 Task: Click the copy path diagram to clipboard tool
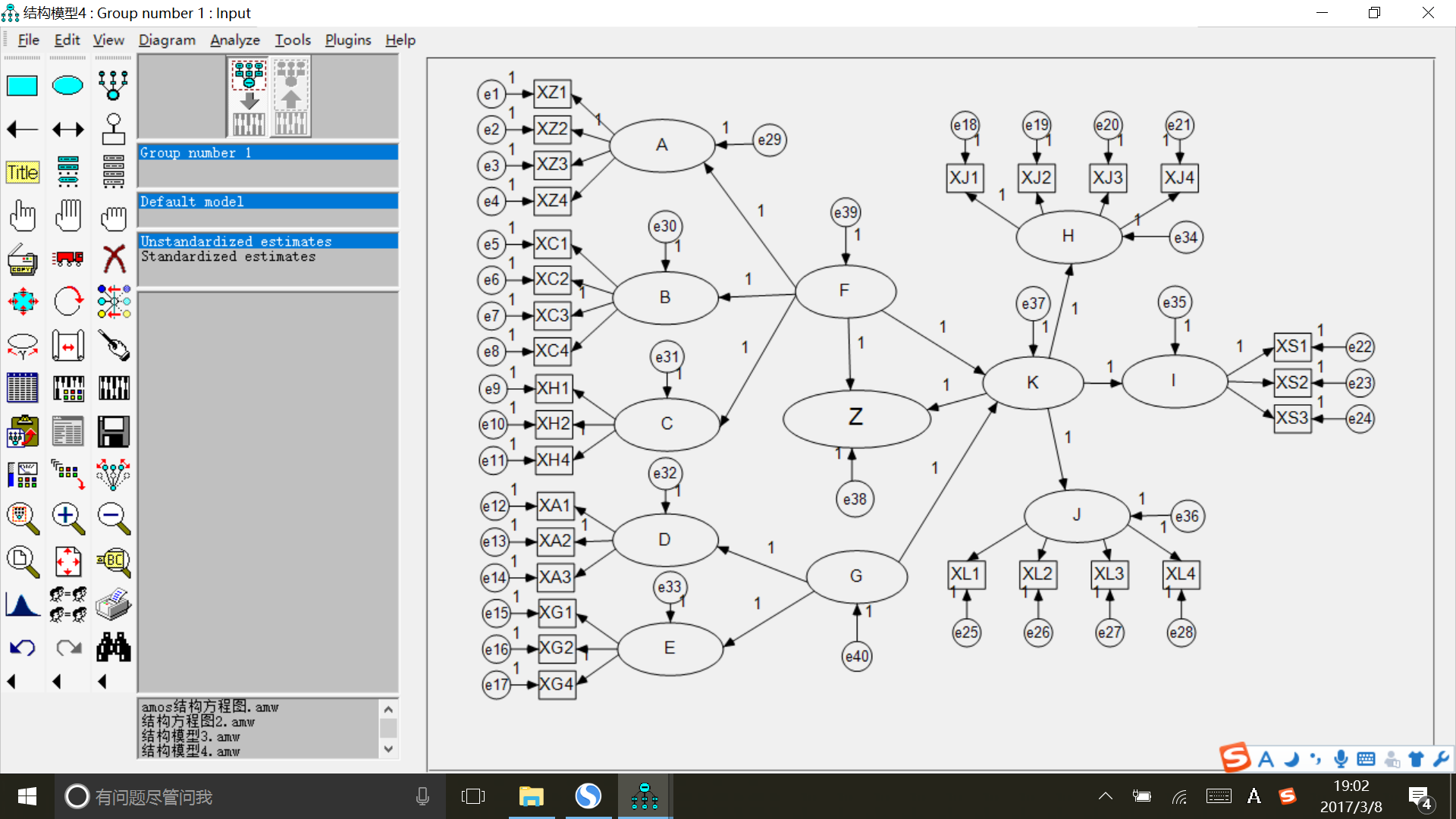click(22, 431)
